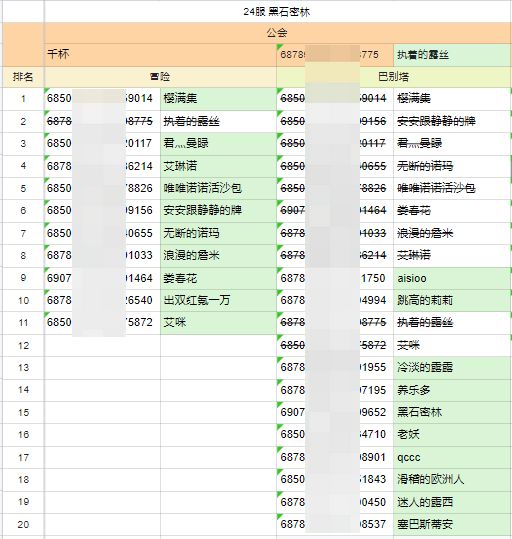This screenshot has height=539, width=512.
Task: Select the ID cell ending in 1843
Action: (x=335, y=479)
